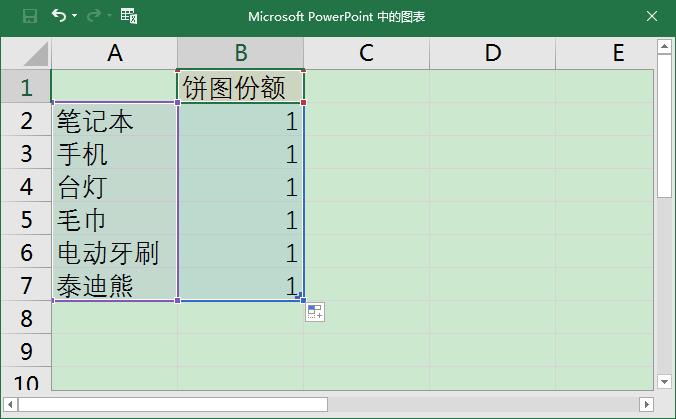Click the value 1 next to 台灯
The height and width of the screenshot is (419, 676).
[241, 186]
